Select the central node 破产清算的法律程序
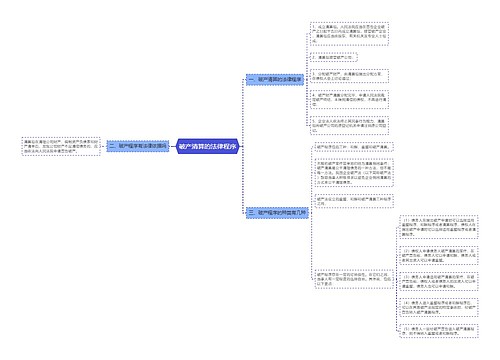Image resolution: width=500 pixels, height=360 pixels. (208, 146)
